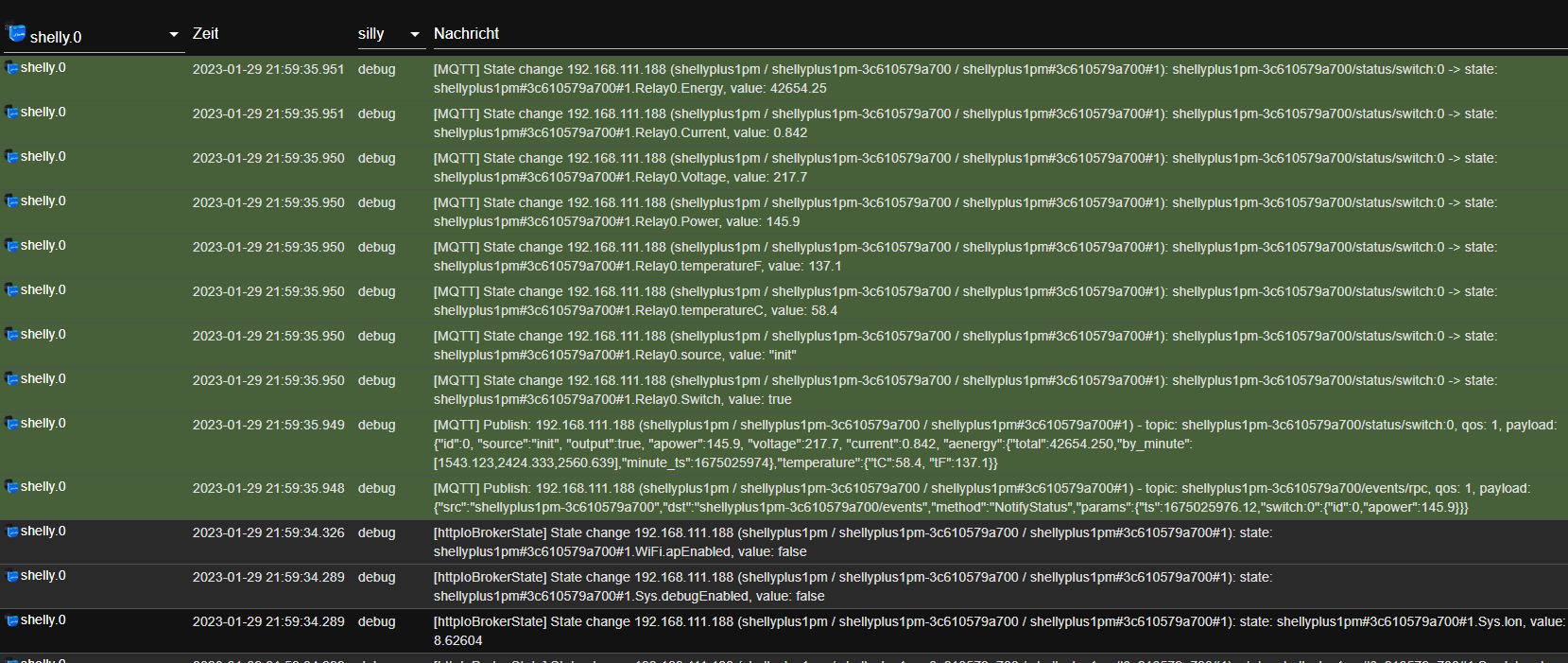Click timestamp 21:59:35.948 in events/rpc row
The image size is (1568, 663).
coord(268,488)
